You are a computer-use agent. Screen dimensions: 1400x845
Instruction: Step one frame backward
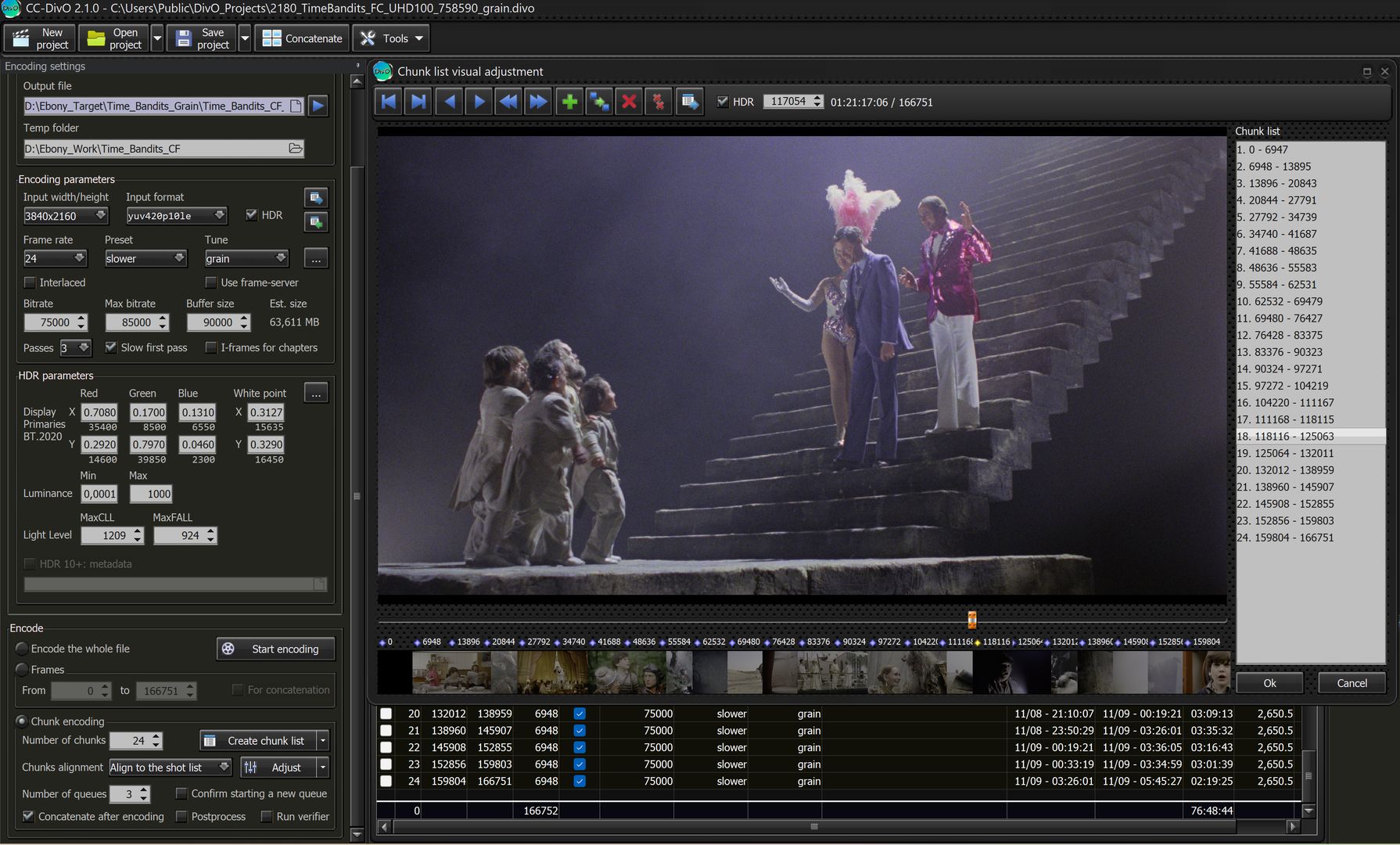point(449,102)
